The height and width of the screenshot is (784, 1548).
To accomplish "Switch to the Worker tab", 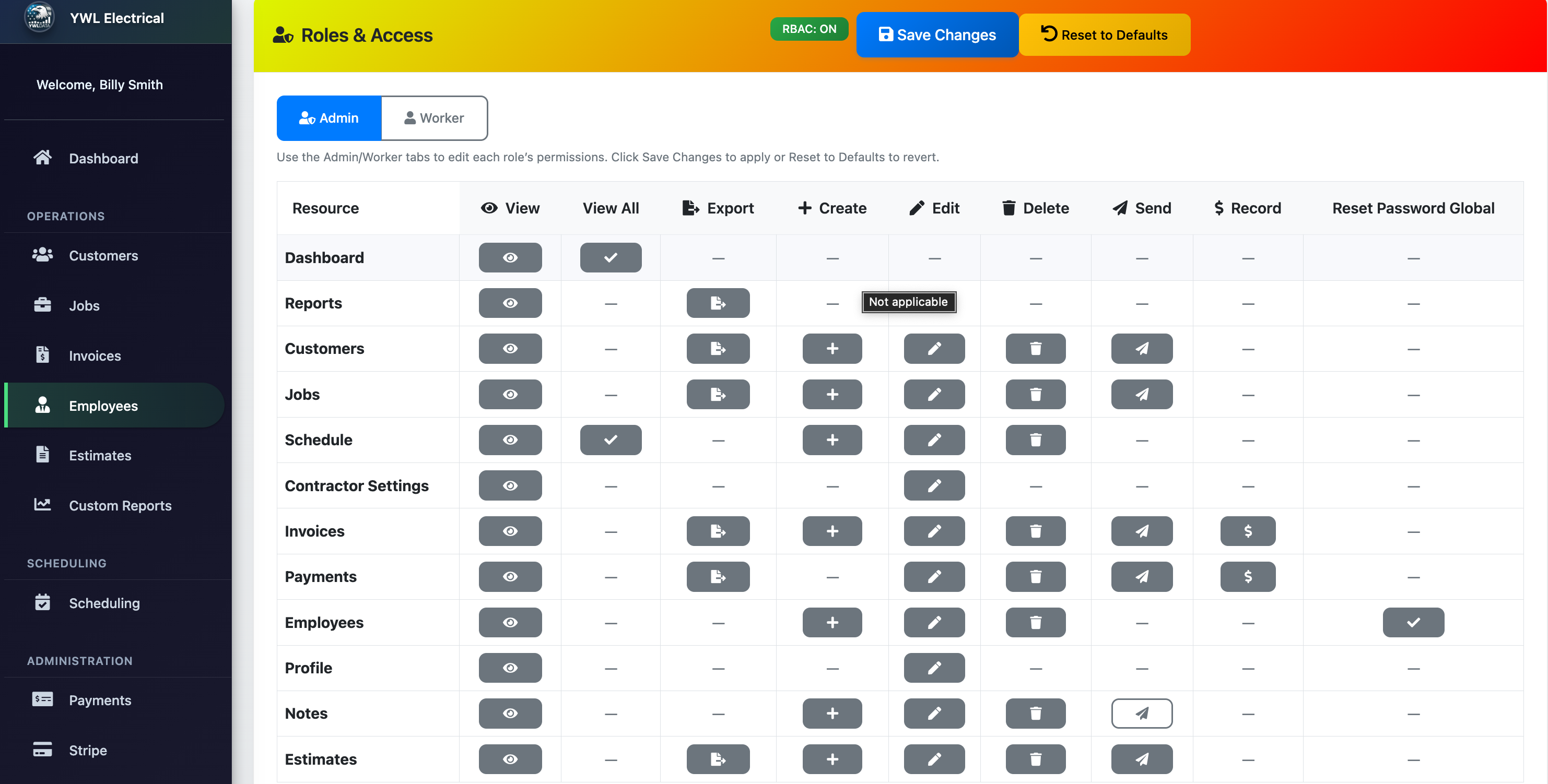I will tap(434, 118).
